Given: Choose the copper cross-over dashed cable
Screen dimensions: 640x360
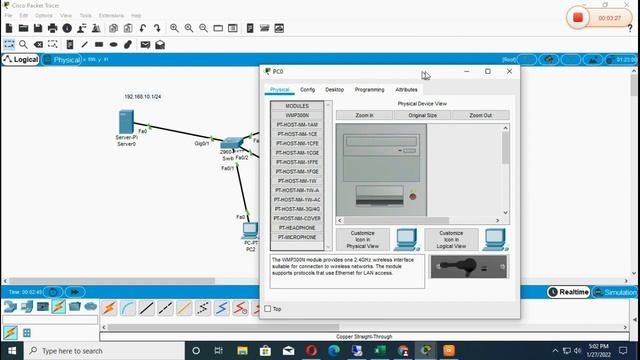Looking at the screenshot, I should click(x=165, y=308).
